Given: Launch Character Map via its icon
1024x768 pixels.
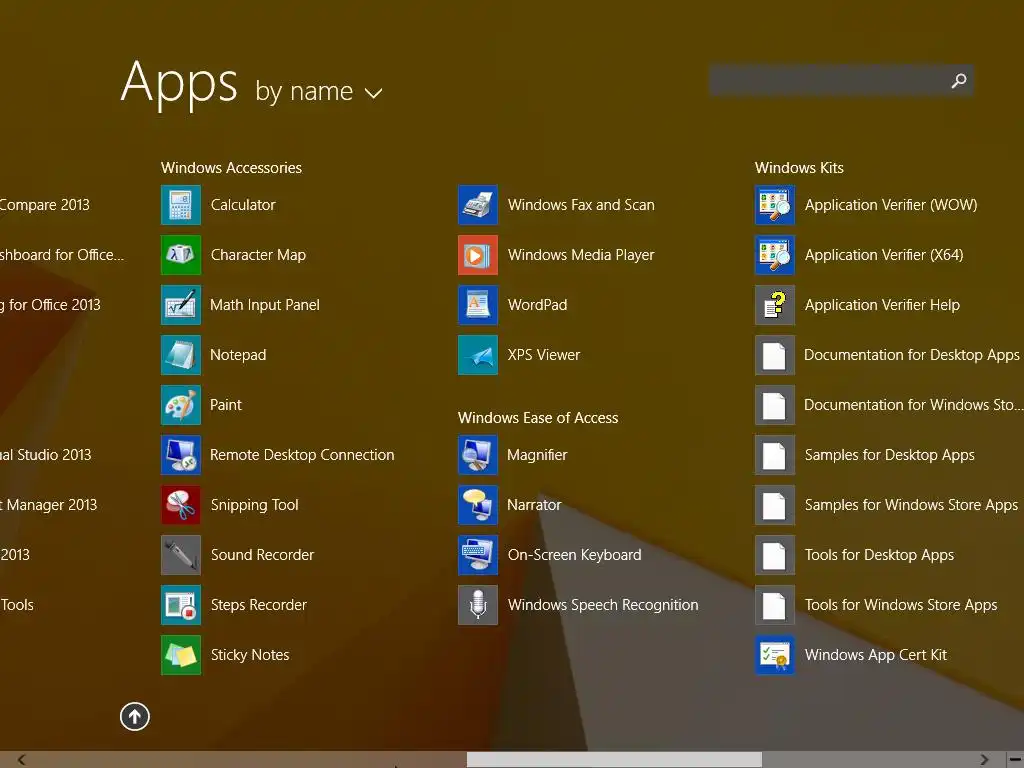Looking at the screenshot, I should [181, 255].
